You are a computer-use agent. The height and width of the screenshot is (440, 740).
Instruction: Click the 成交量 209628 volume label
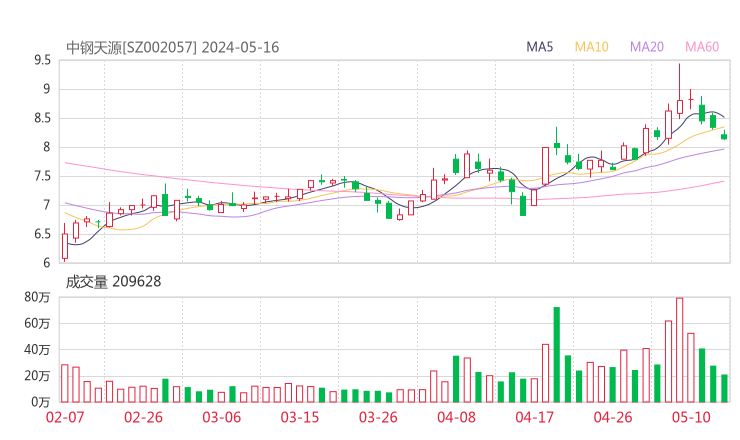click(113, 282)
